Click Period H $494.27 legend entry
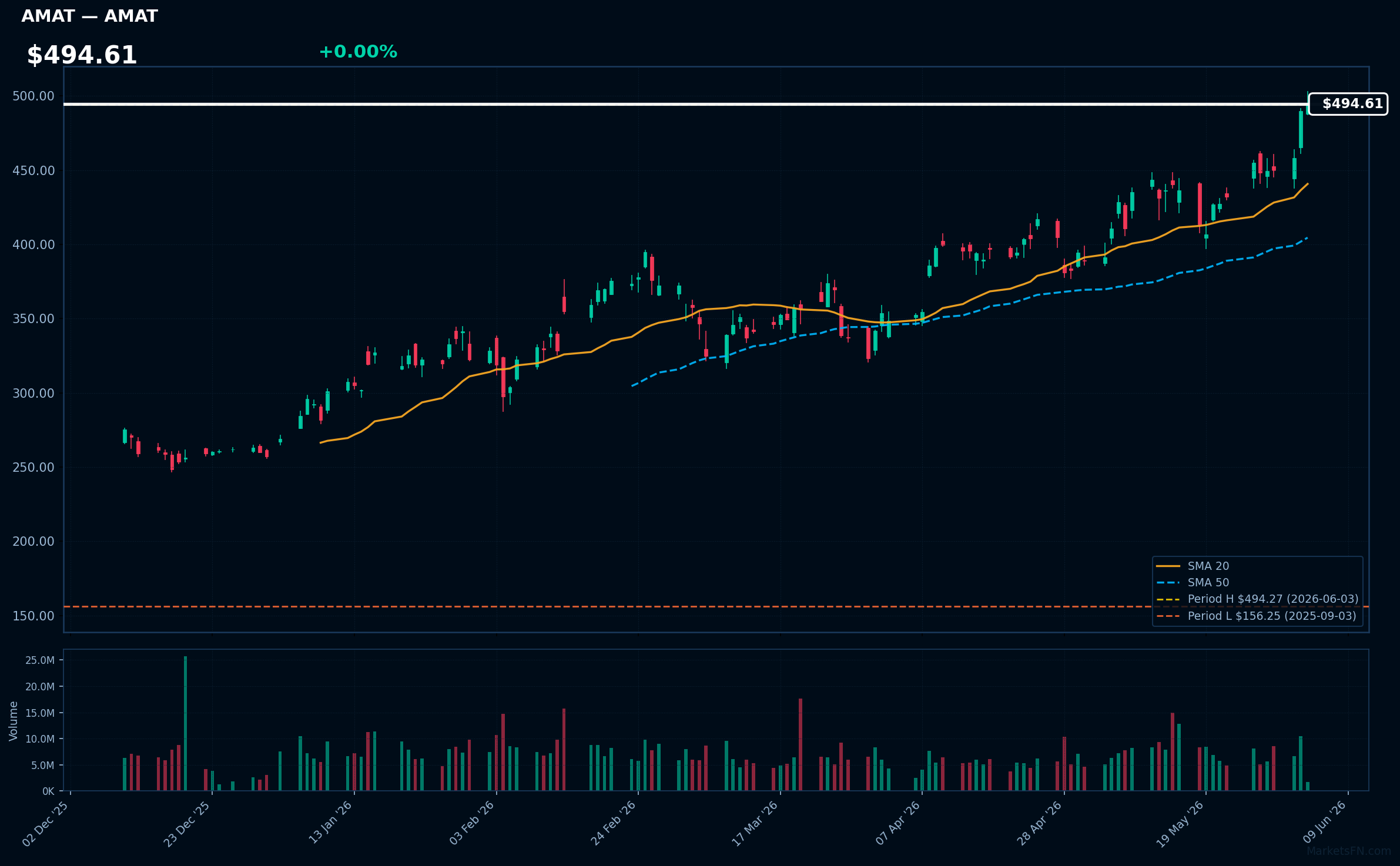The width and height of the screenshot is (1400, 866). click(x=1257, y=599)
